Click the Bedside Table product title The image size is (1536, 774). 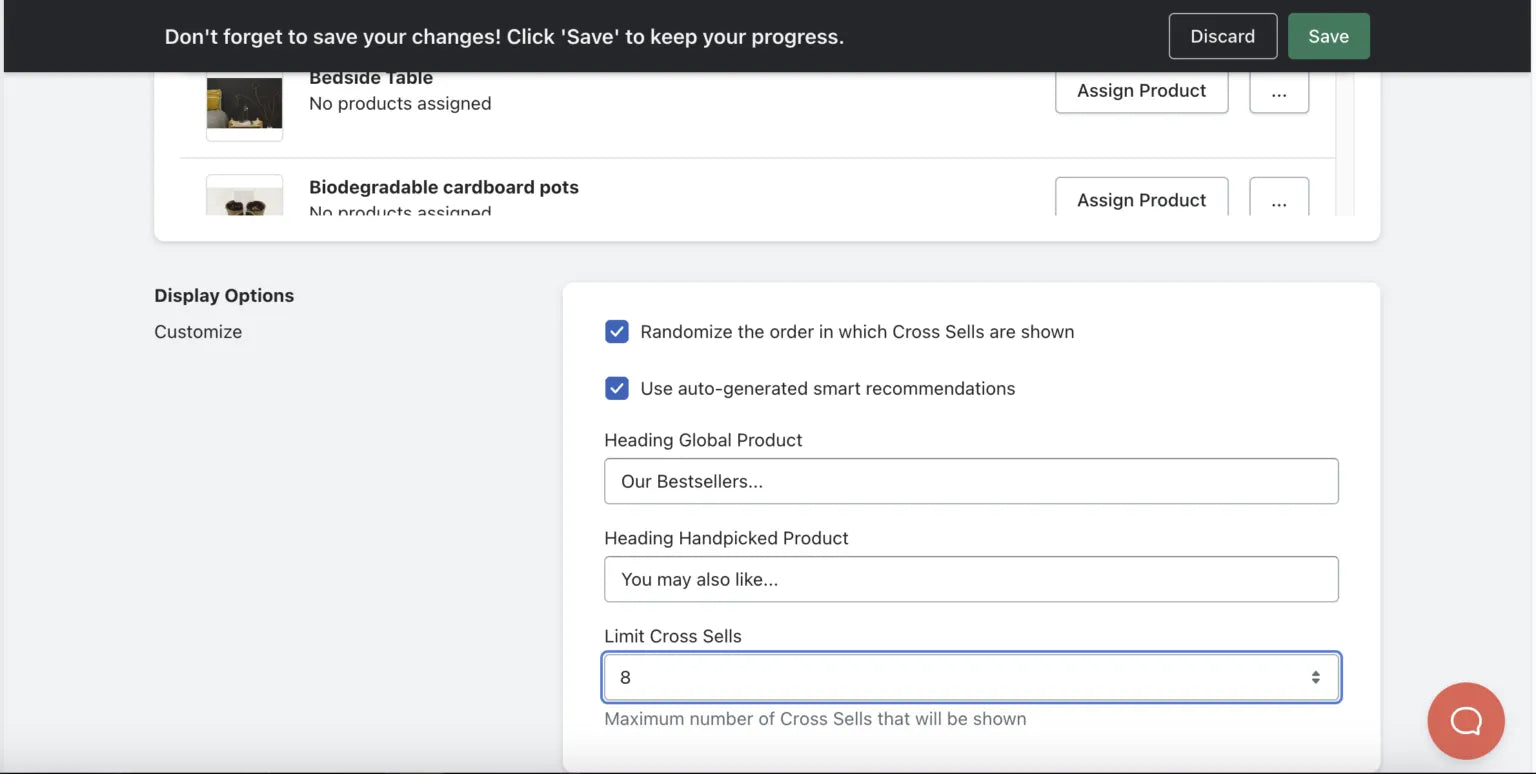(x=371, y=79)
